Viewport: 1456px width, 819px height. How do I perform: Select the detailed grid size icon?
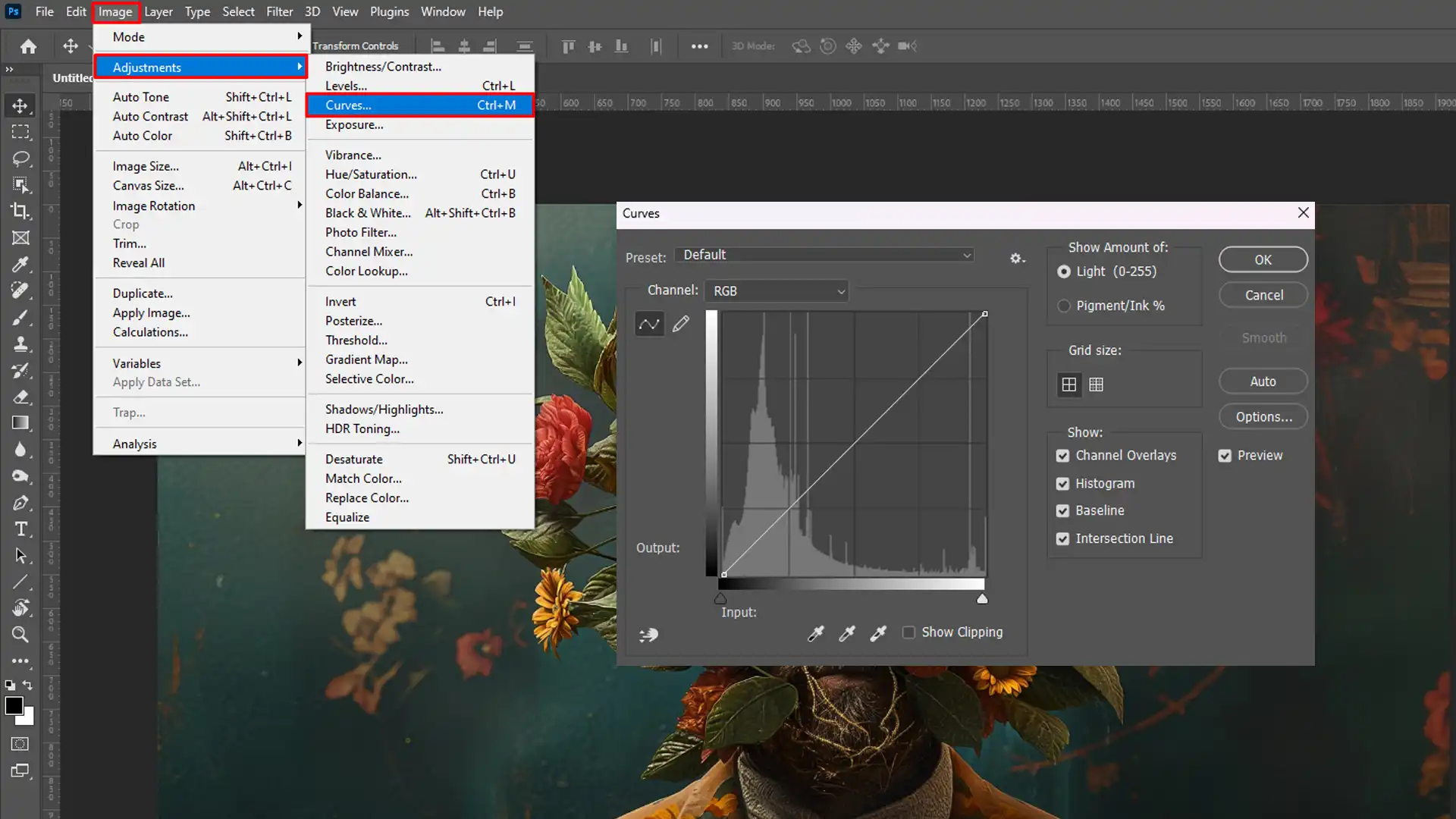1096,384
